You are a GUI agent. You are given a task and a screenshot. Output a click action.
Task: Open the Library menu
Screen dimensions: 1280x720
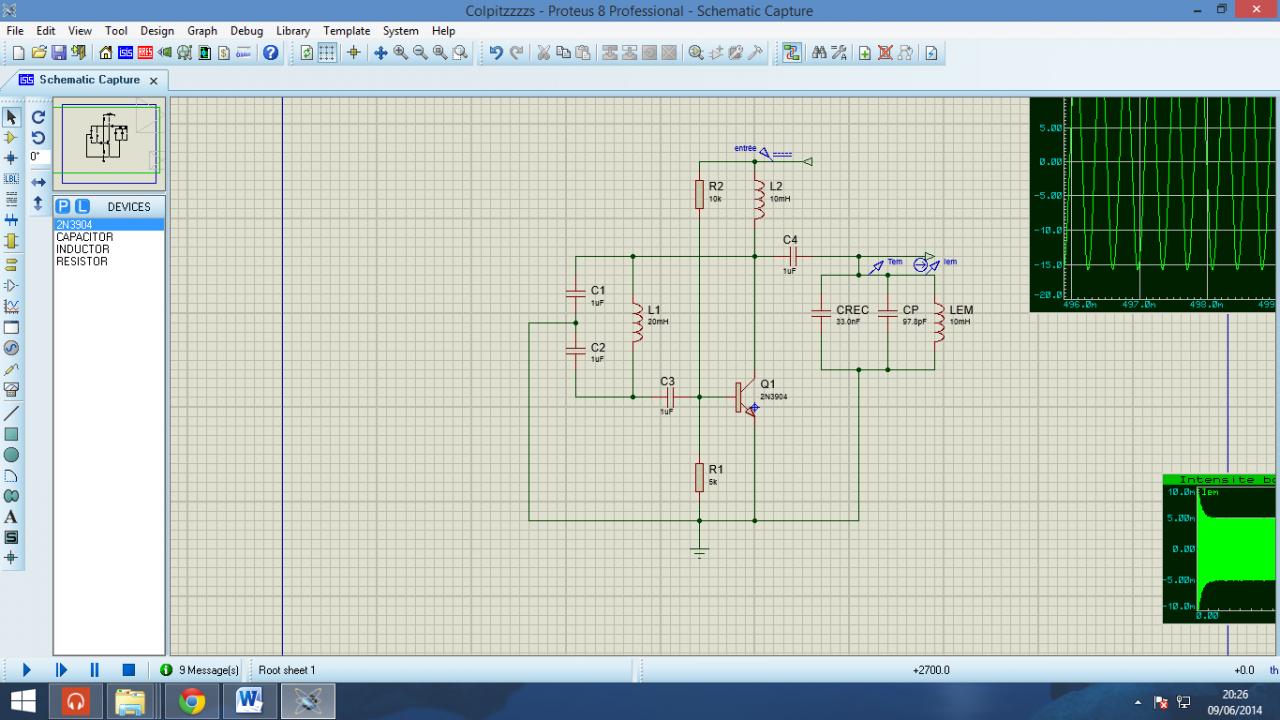tap(293, 31)
